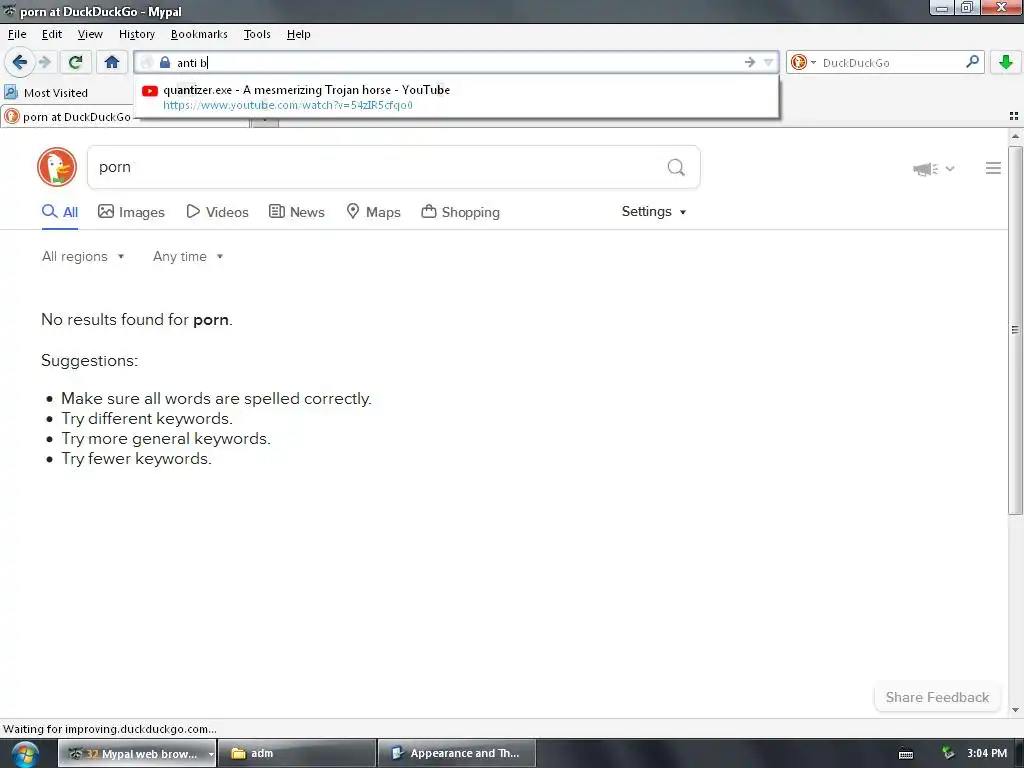This screenshot has width=1024, height=768.
Task: Expand the Settings dropdown
Action: pyautogui.click(x=654, y=212)
